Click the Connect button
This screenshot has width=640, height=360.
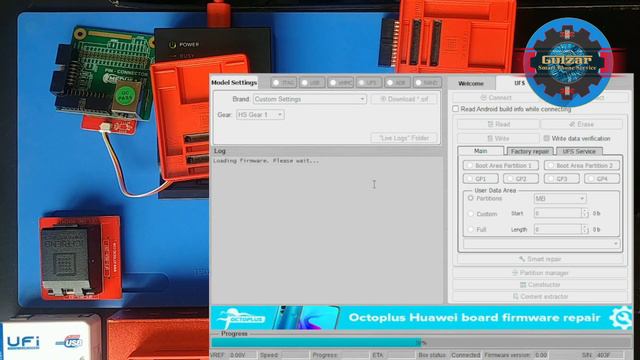(496, 98)
